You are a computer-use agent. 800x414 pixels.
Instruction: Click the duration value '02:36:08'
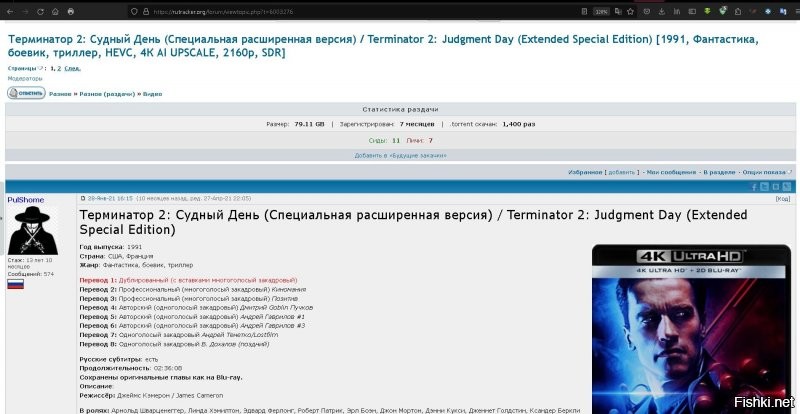[x=168, y=368]
